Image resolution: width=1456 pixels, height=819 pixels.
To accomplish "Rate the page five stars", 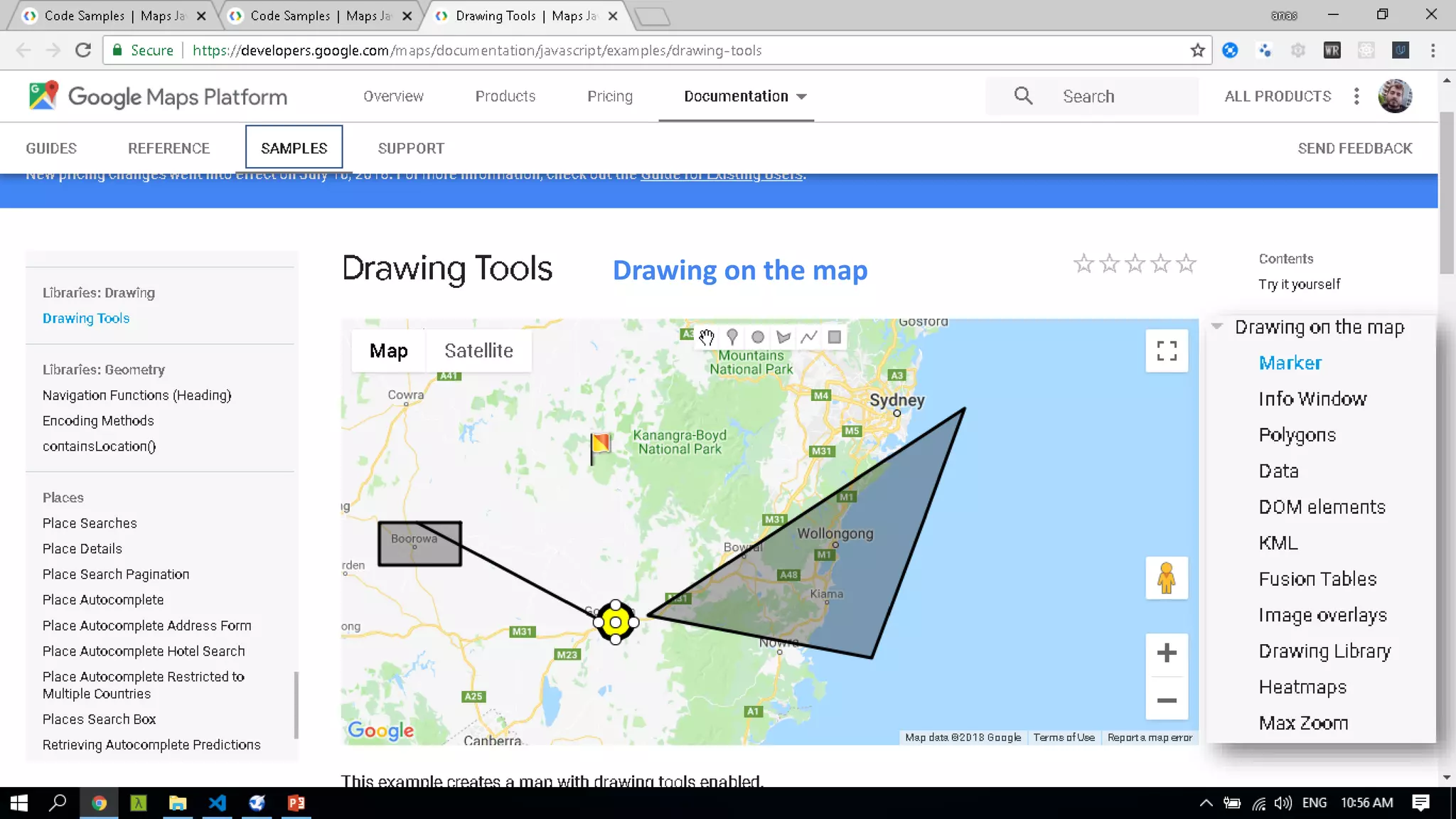I will coord(1186,264).
